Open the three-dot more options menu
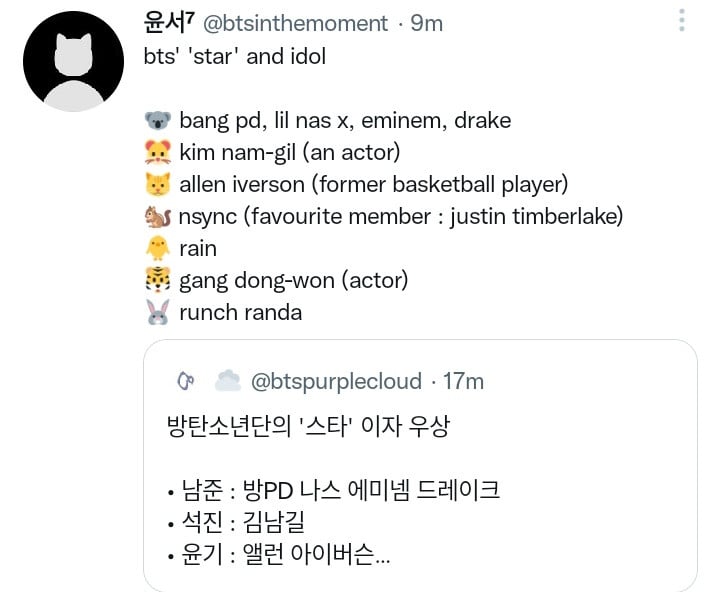This screenshot has width=720, height=592. pos(682,21)
